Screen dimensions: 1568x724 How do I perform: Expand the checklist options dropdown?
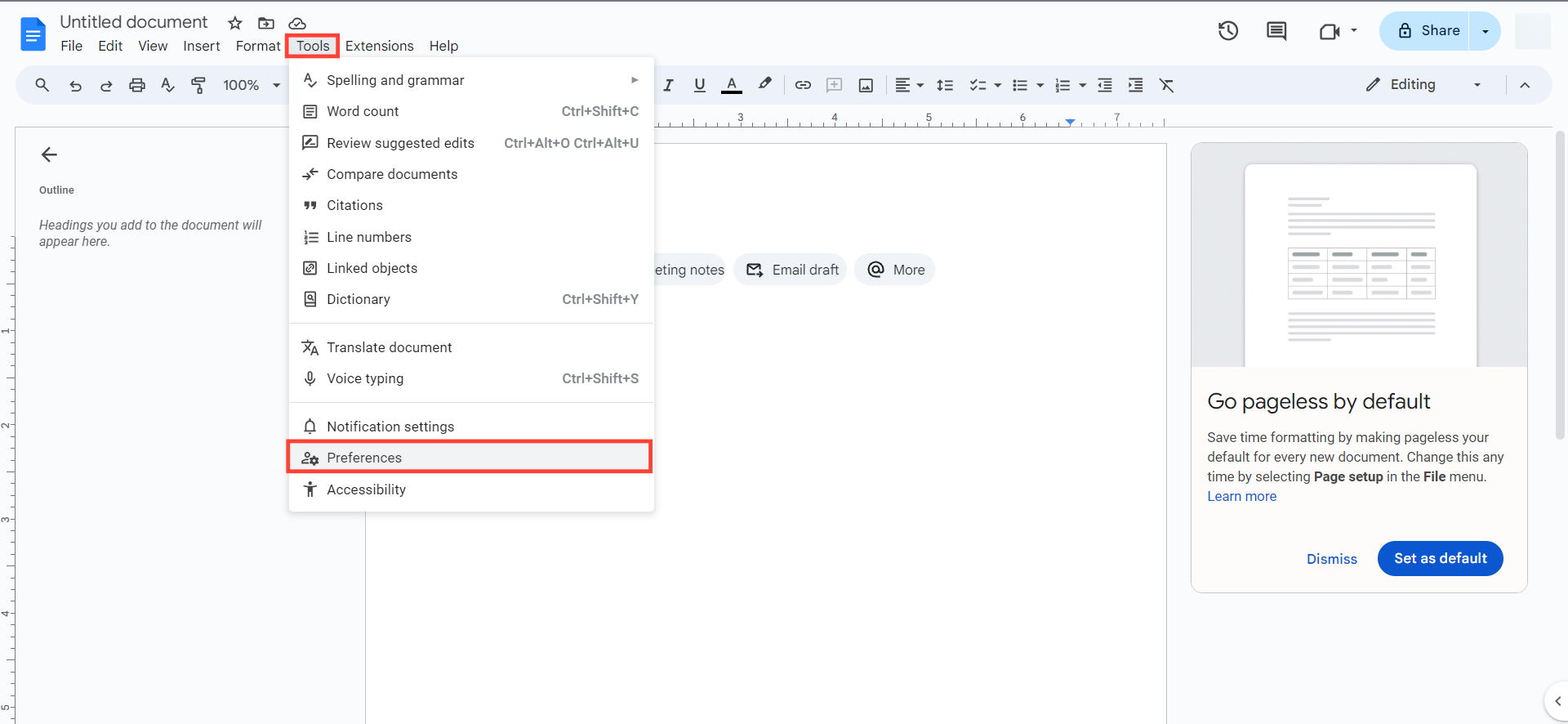[997, 85]
